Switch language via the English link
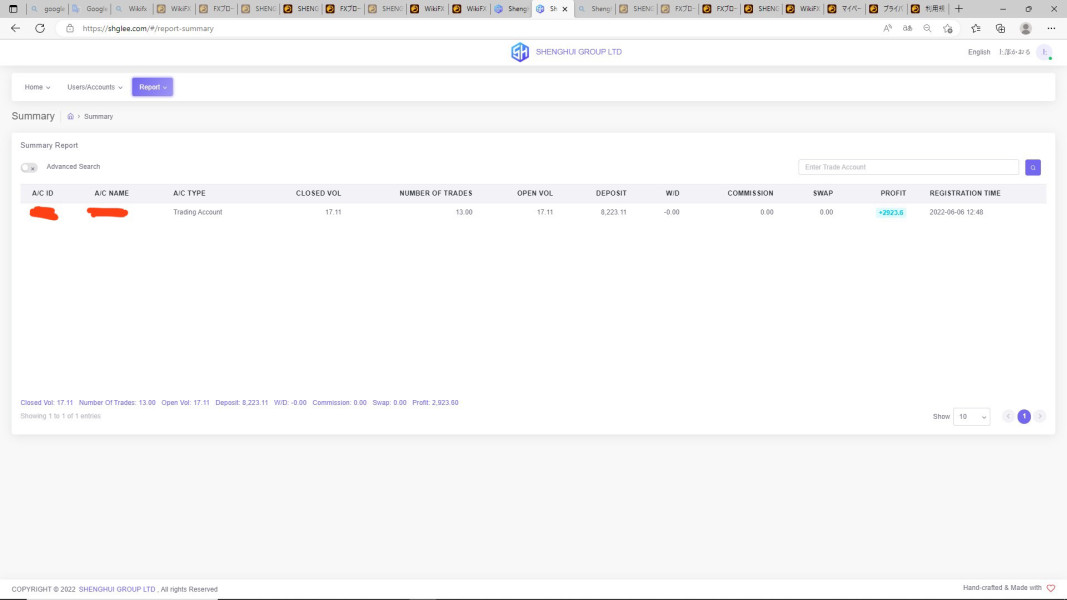This screenshot has width=1067, height=600. pyautogui.click(x=979, y=52)
